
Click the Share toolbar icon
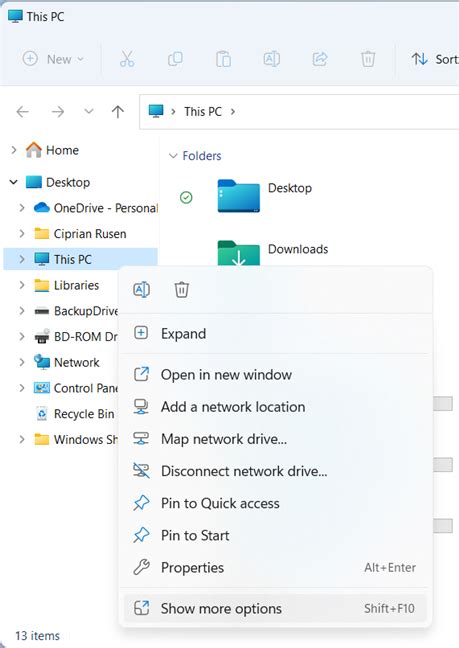coord(320,59)
